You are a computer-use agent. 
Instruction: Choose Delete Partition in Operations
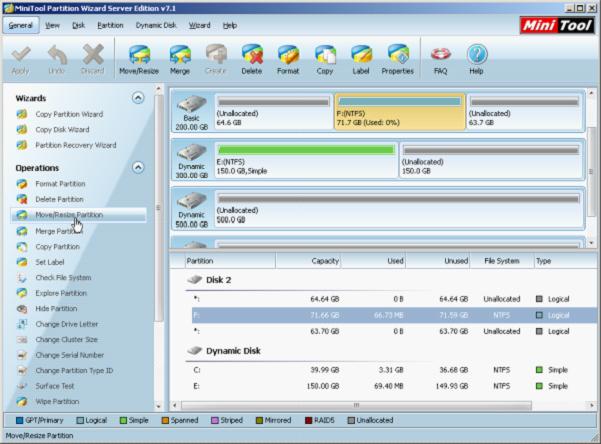[59, 199]
